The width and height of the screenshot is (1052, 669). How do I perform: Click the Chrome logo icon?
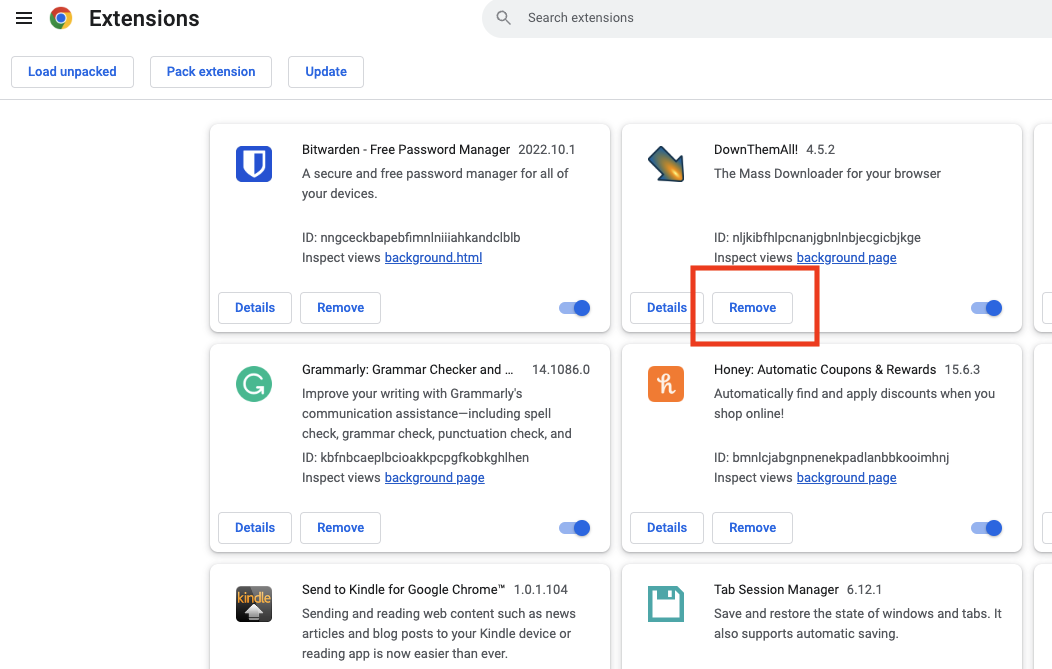click(x=61, y=18)
